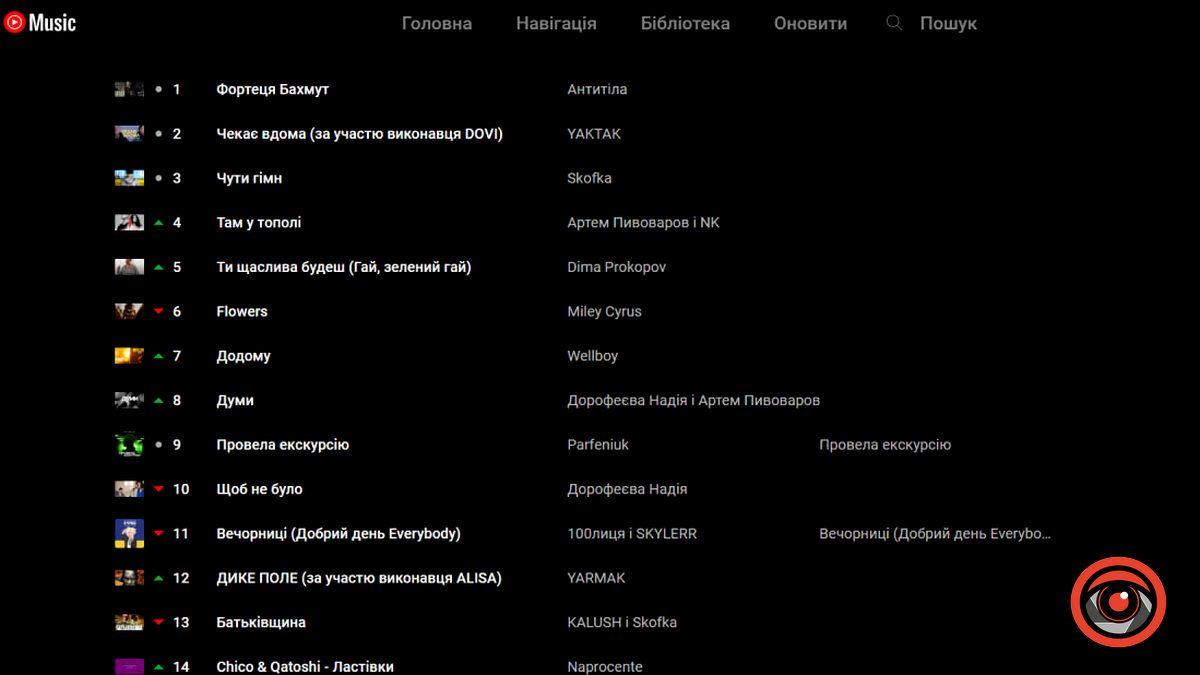Click the red eye watermark icon

click(x=1118, y=603)
